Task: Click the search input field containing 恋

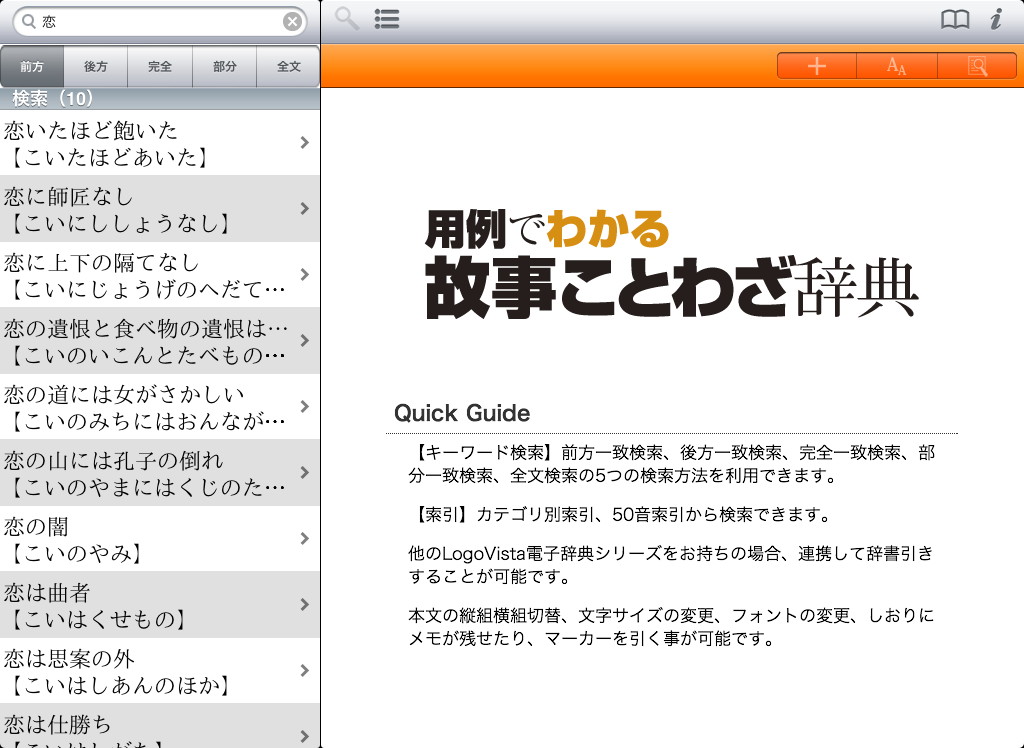Action: [x=160, y=22]
